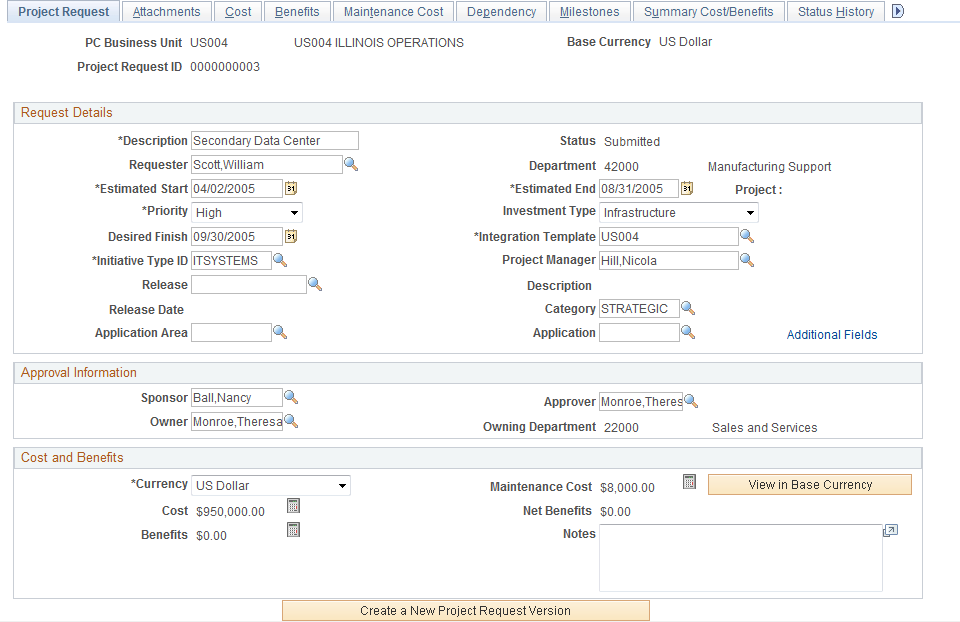
Task: Click the Integration Template input field
Action: (669, 236)
